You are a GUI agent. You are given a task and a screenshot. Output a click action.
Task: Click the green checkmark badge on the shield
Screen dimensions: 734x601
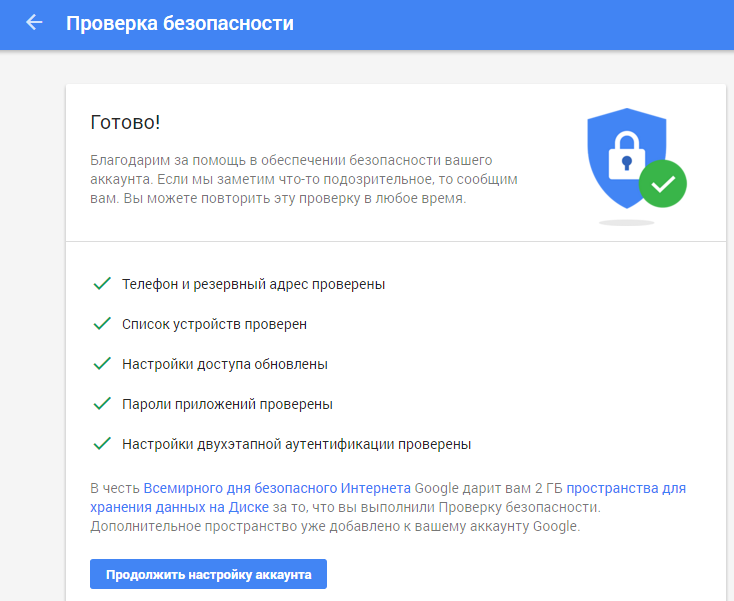pos(663,183)
